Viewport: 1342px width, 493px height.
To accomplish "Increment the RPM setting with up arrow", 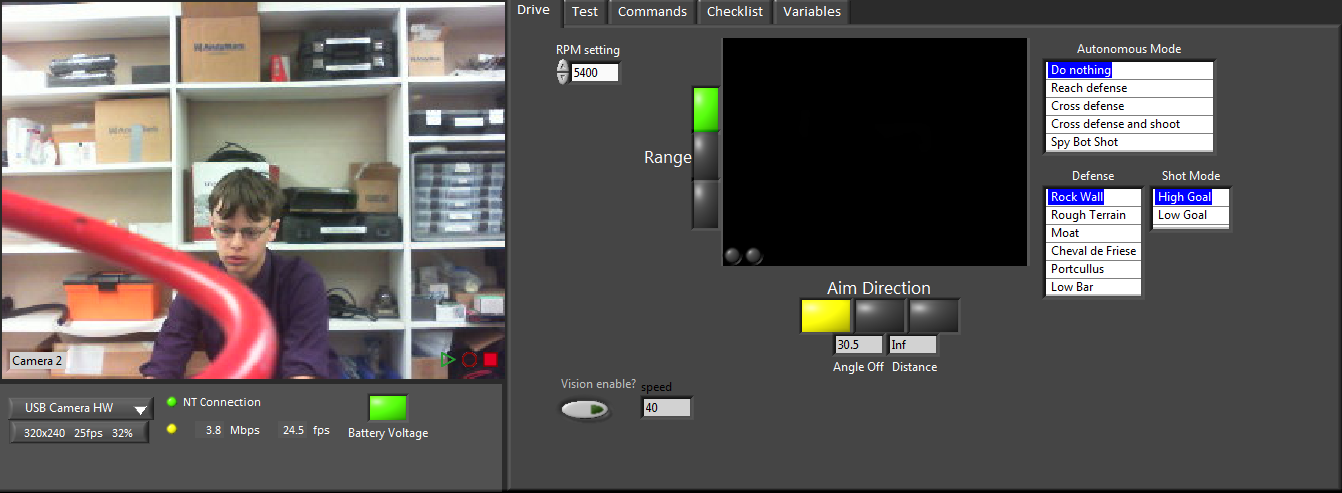I will pos(563,66).
